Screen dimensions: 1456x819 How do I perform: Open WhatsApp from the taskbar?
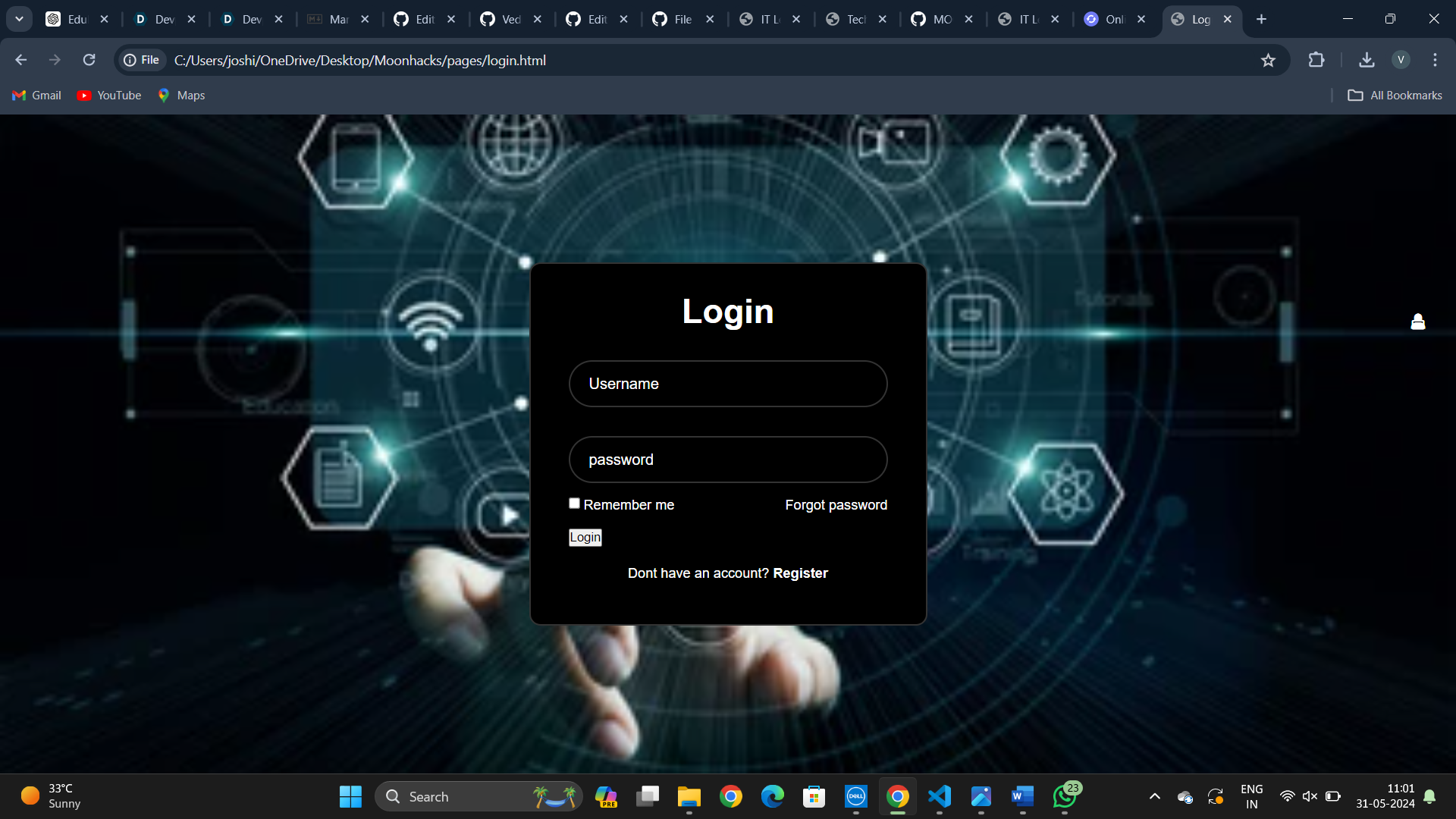click(1065, 796)
